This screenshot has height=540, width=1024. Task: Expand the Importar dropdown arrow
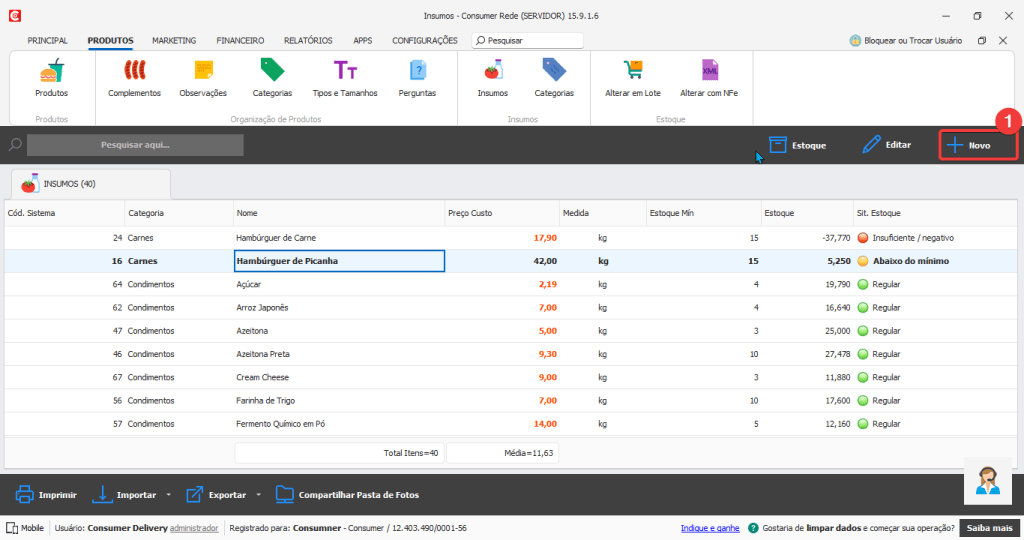pos(168,495)
